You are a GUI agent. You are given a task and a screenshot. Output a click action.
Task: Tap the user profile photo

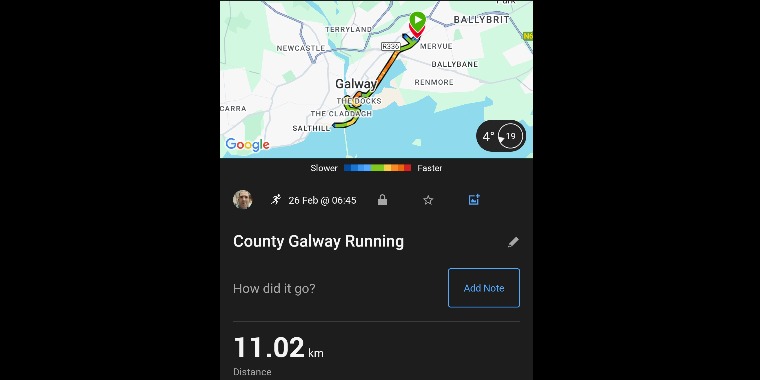[242, 200]
